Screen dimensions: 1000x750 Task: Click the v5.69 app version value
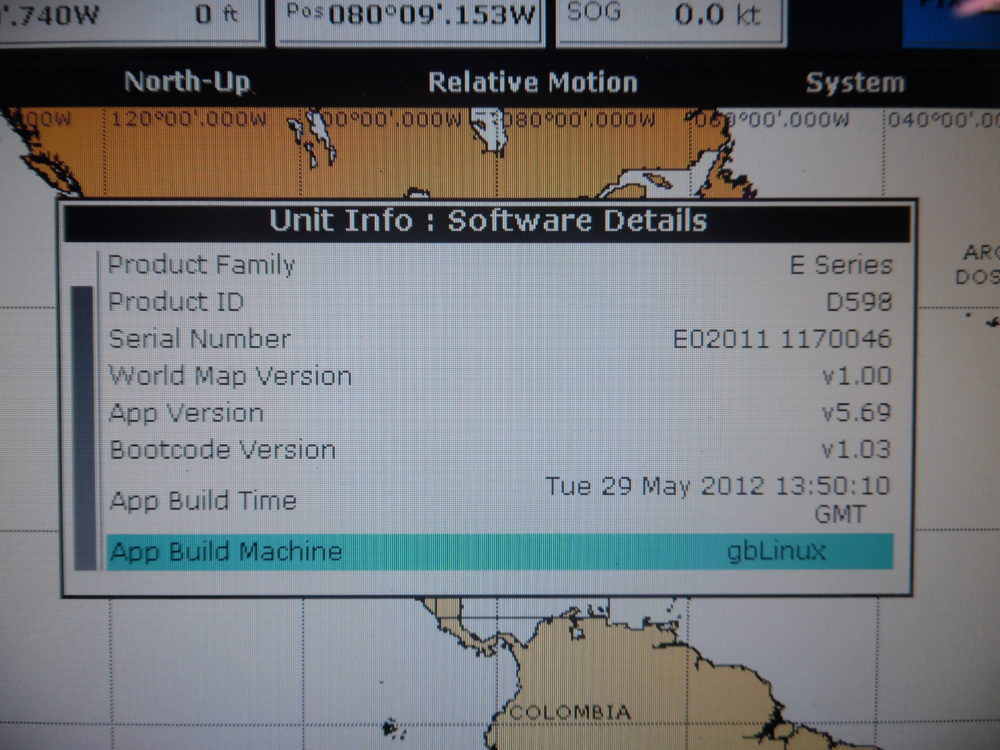[x=856, y=413]
